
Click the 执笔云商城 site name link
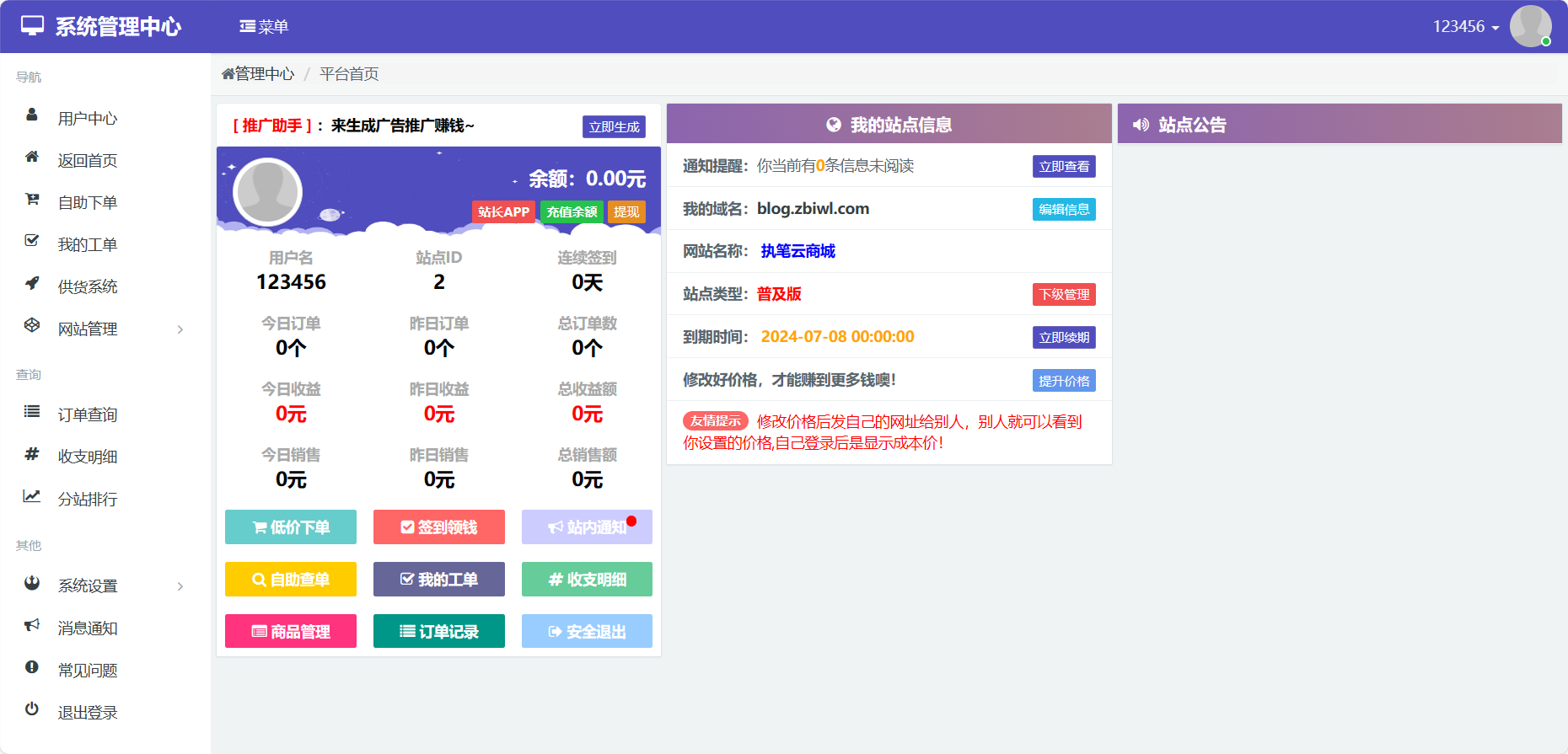click(x=797, y=251)
